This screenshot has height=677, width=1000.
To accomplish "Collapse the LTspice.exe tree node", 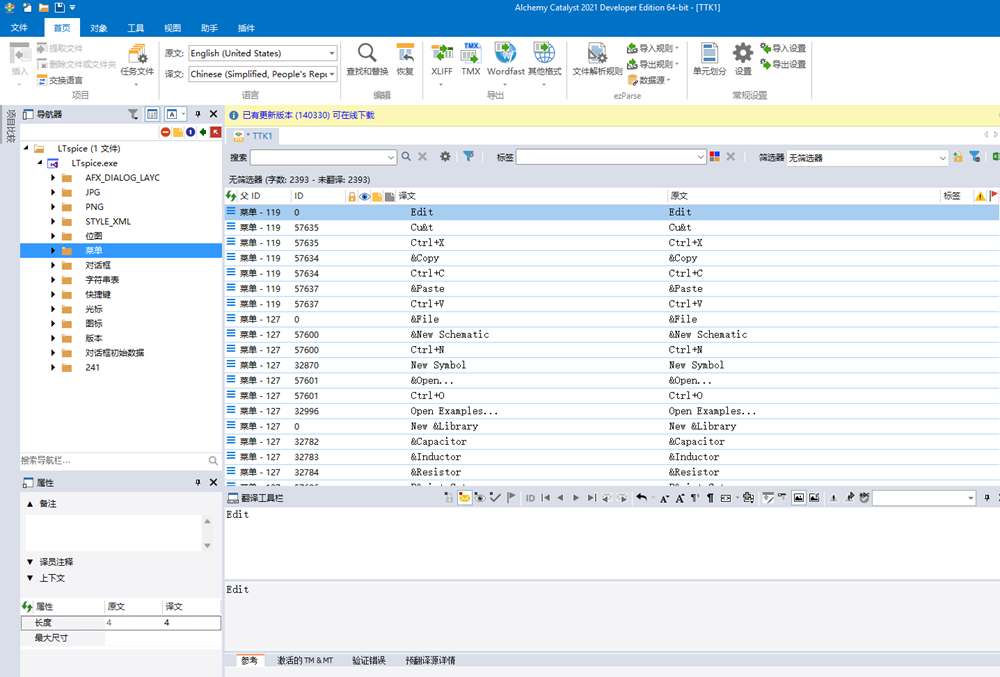I will click(x=40, y=163).
